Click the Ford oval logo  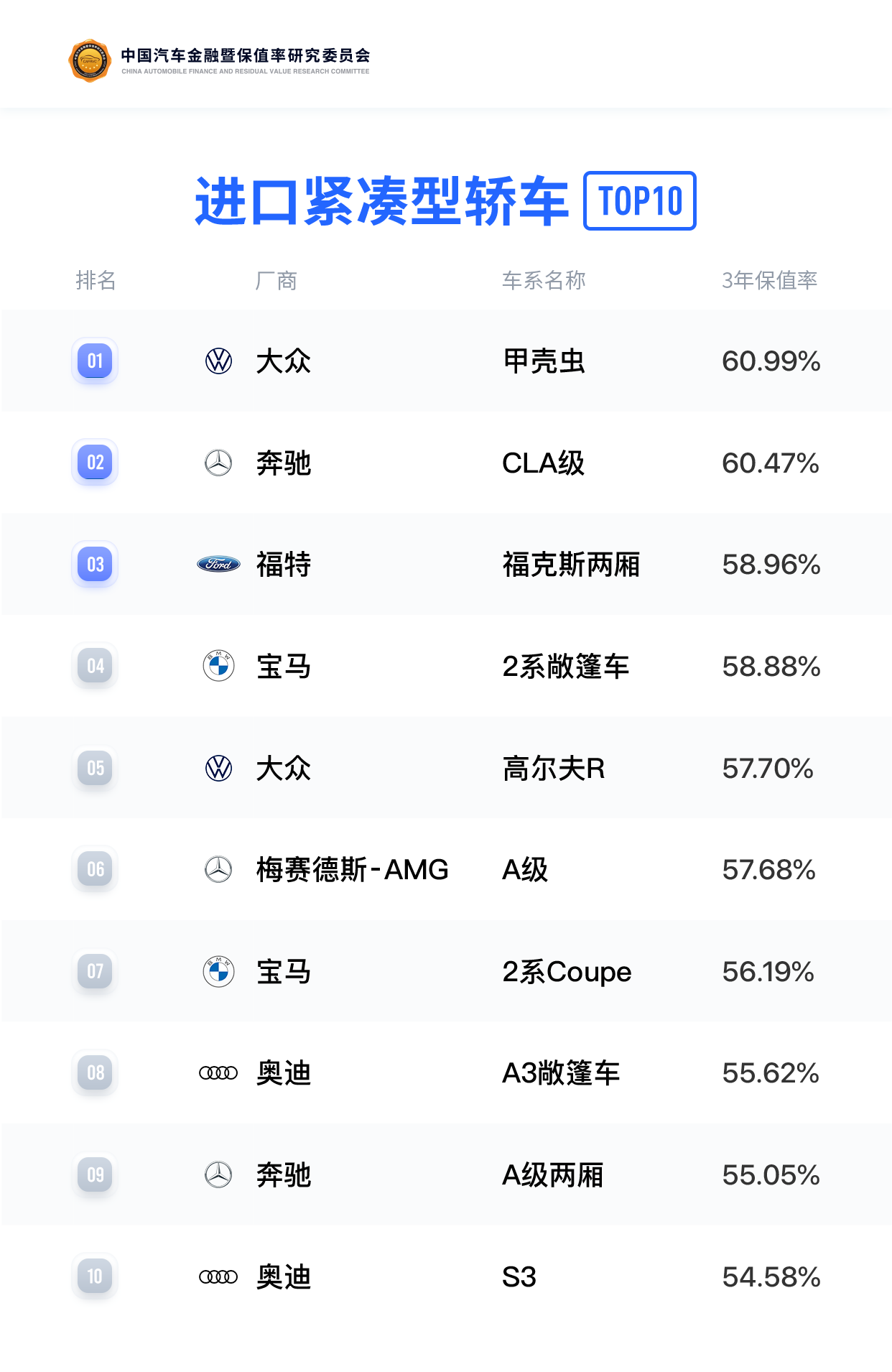(218, 564)
